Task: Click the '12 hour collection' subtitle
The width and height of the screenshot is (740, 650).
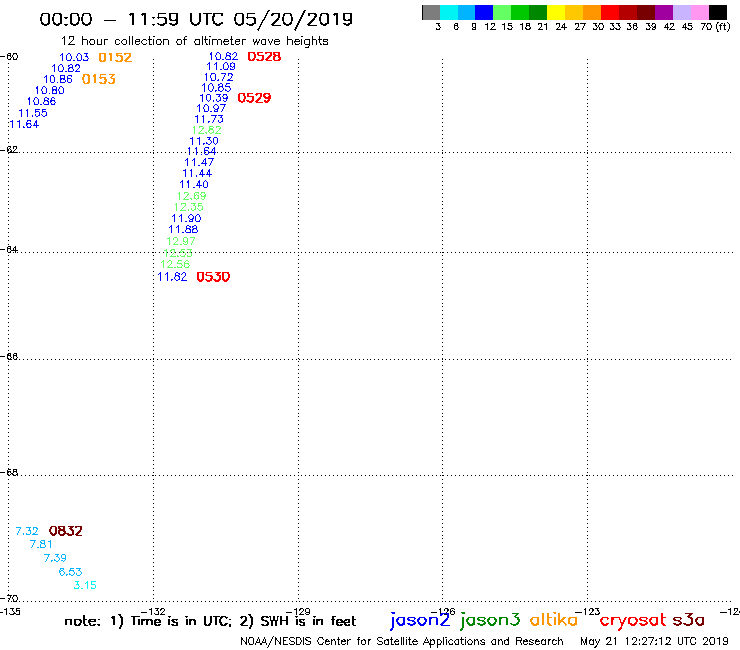Action: tap(194, 41)
